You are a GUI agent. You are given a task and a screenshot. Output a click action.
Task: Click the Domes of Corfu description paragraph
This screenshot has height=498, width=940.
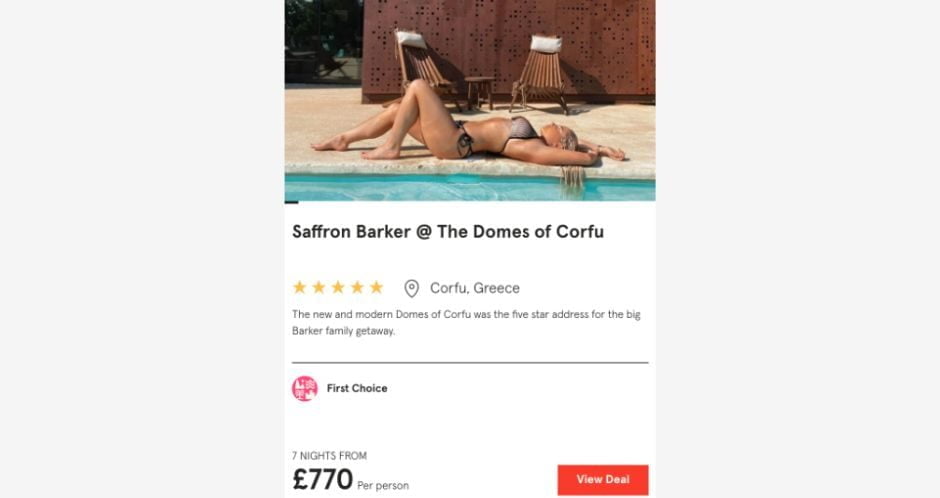tap(466, 322)
